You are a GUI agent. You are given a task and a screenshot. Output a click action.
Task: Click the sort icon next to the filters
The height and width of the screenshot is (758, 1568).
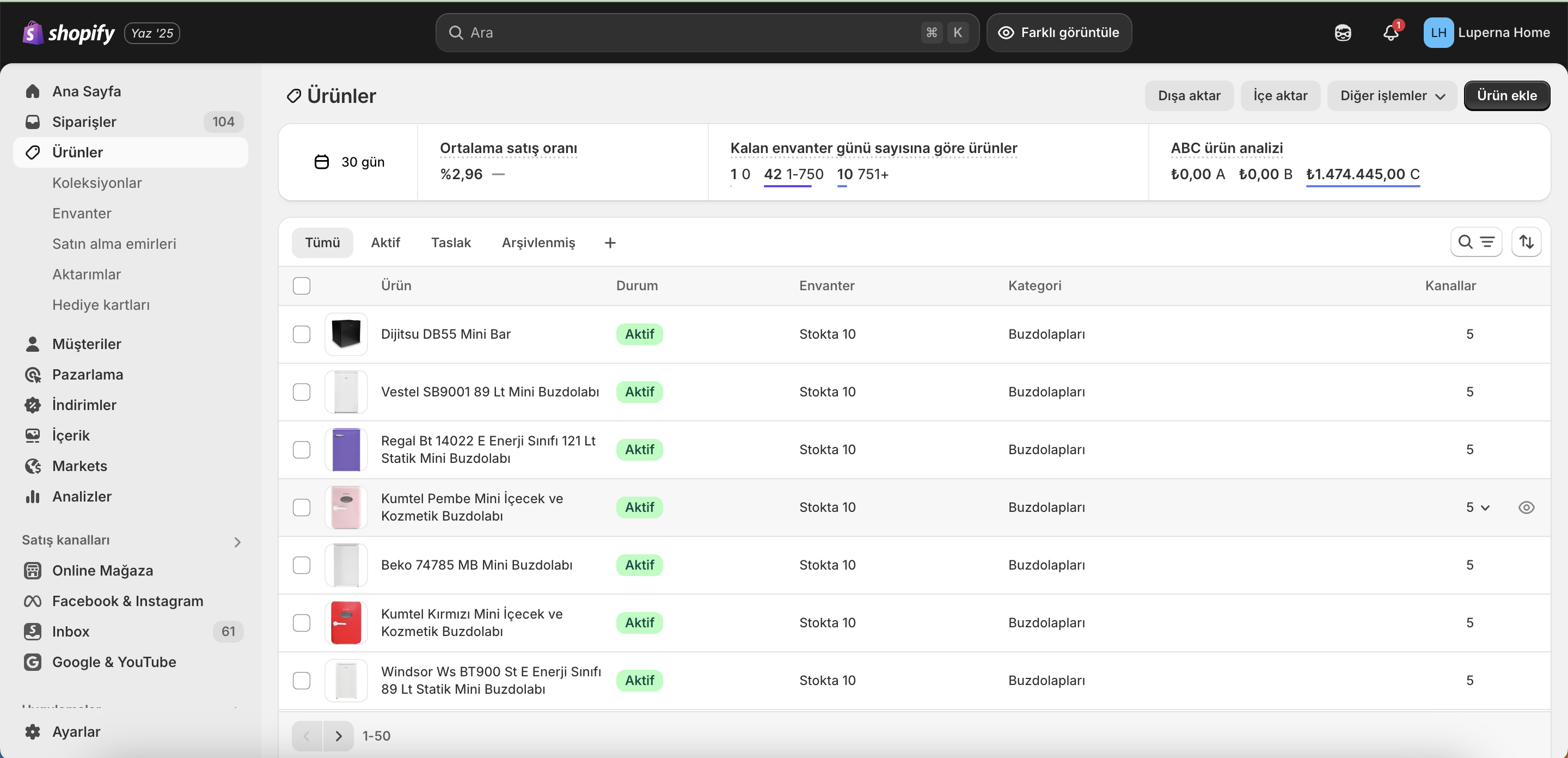[x=1527, y=242]
